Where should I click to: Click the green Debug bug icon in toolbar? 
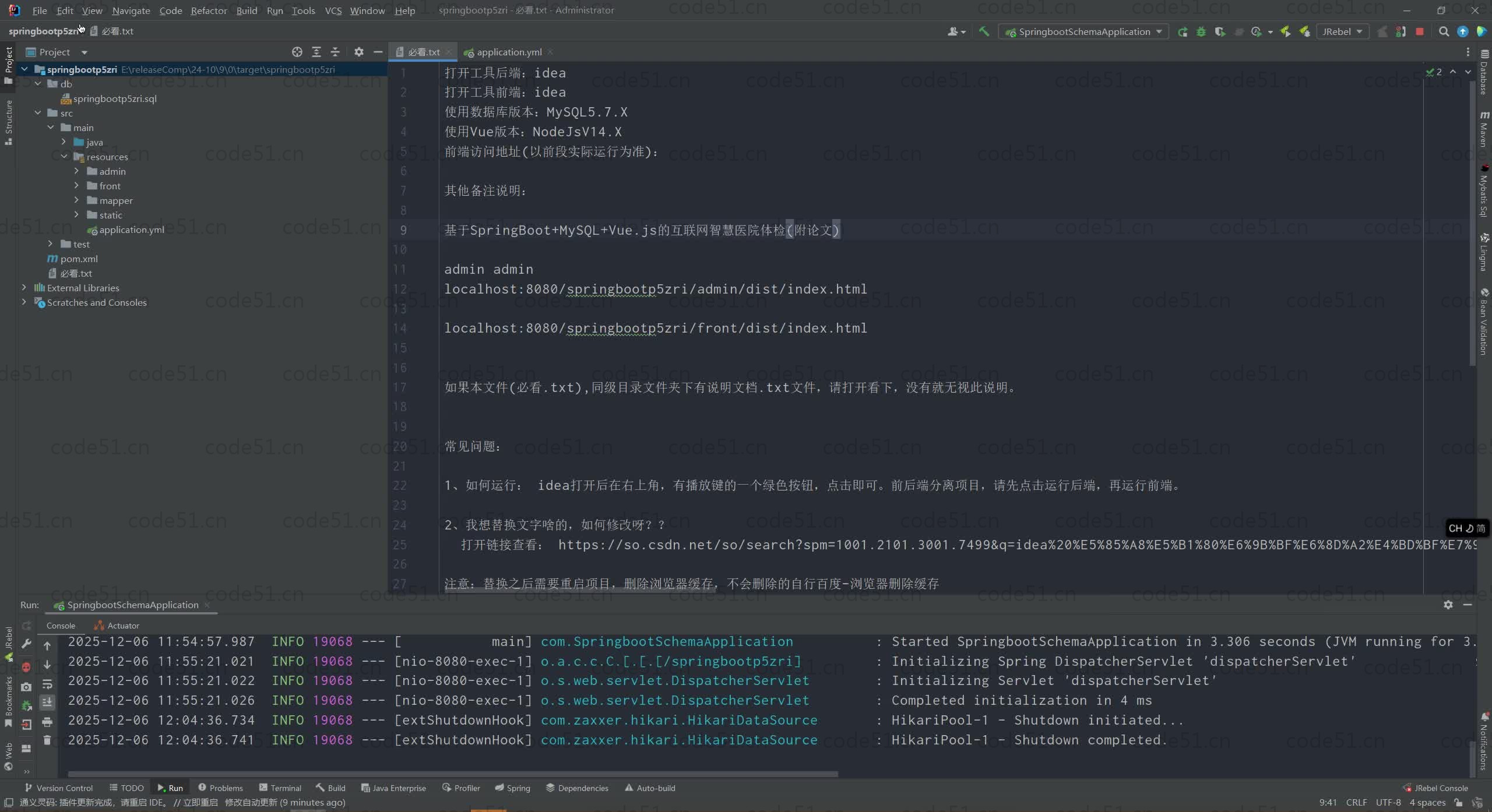tap(1201, 31)
